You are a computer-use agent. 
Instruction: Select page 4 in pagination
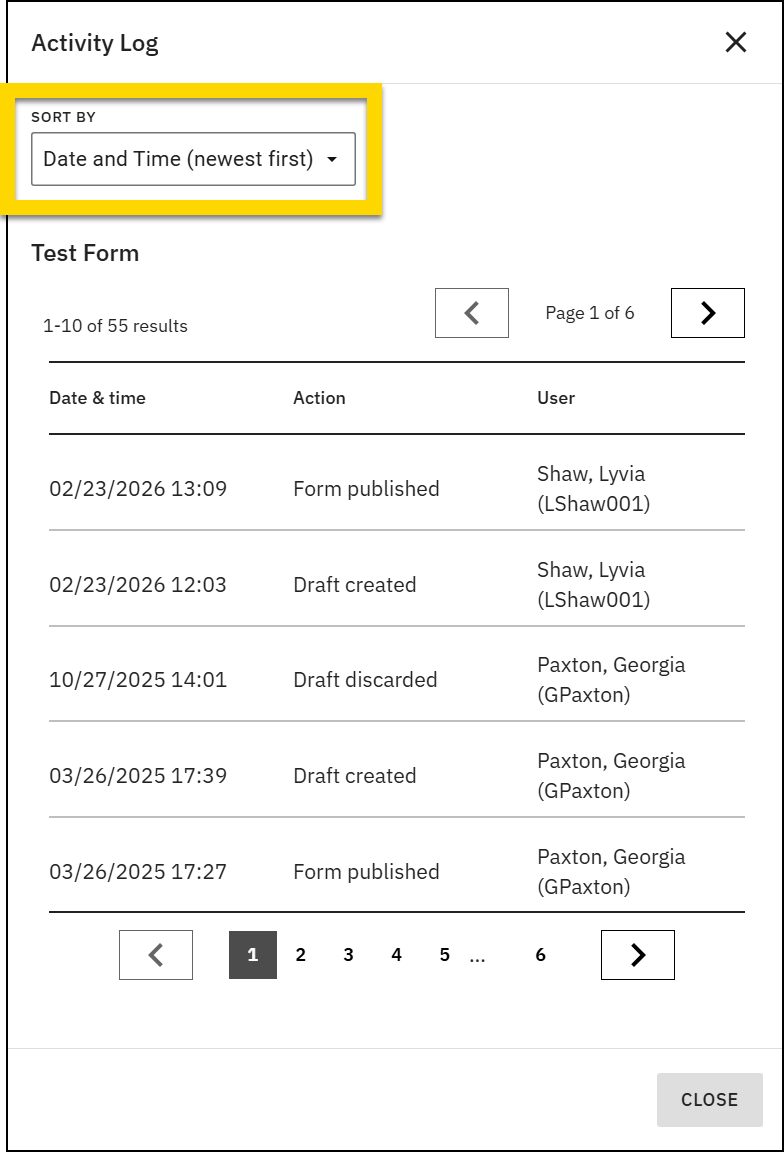[x=396, y=954]
